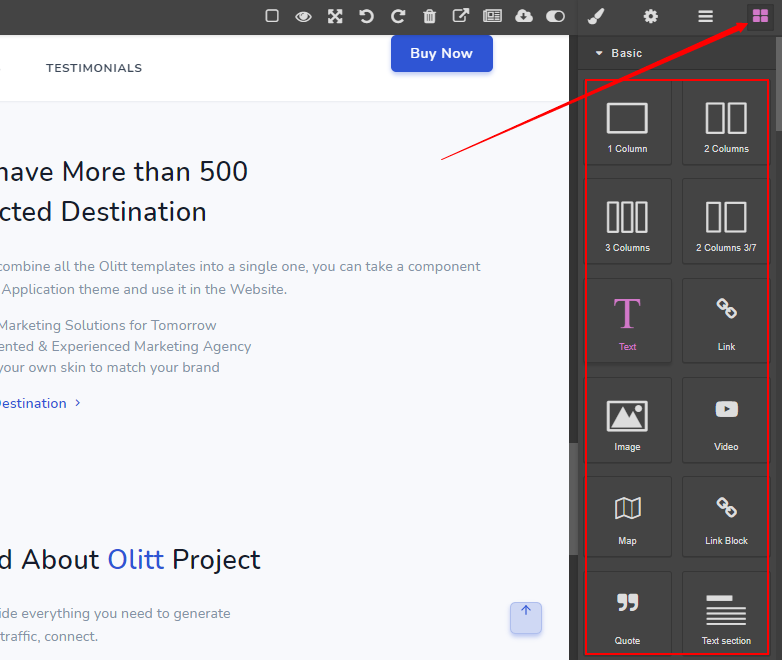Toggle the preview eye icon
782x660 pixels.
pos(303,16)
